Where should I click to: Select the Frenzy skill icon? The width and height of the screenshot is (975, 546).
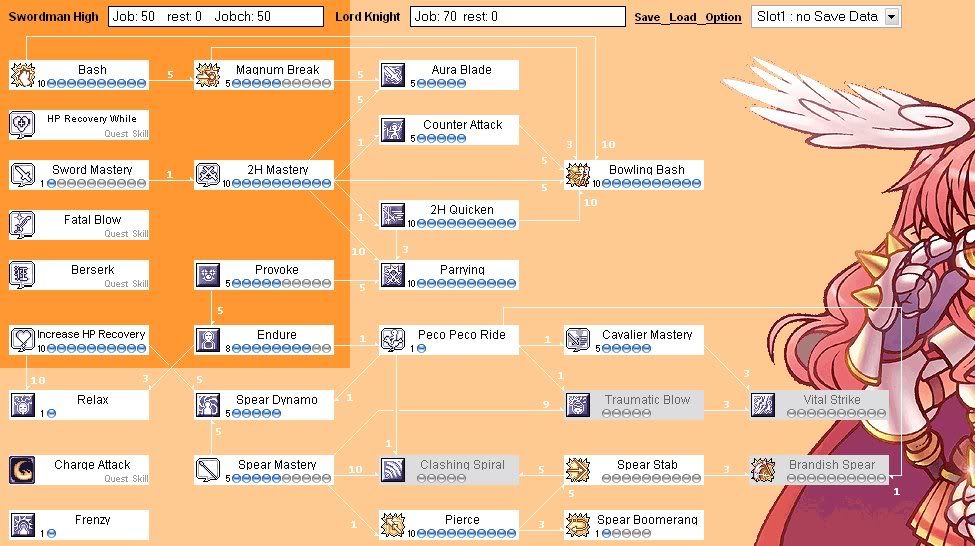point(23,525)
